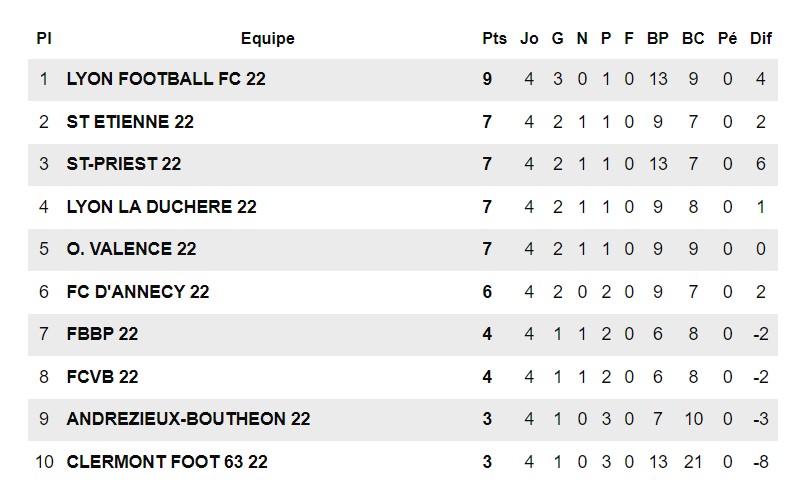Click the Pé column header
The image size is (795, 493).
pyautogui.click(x=728, y=39)
